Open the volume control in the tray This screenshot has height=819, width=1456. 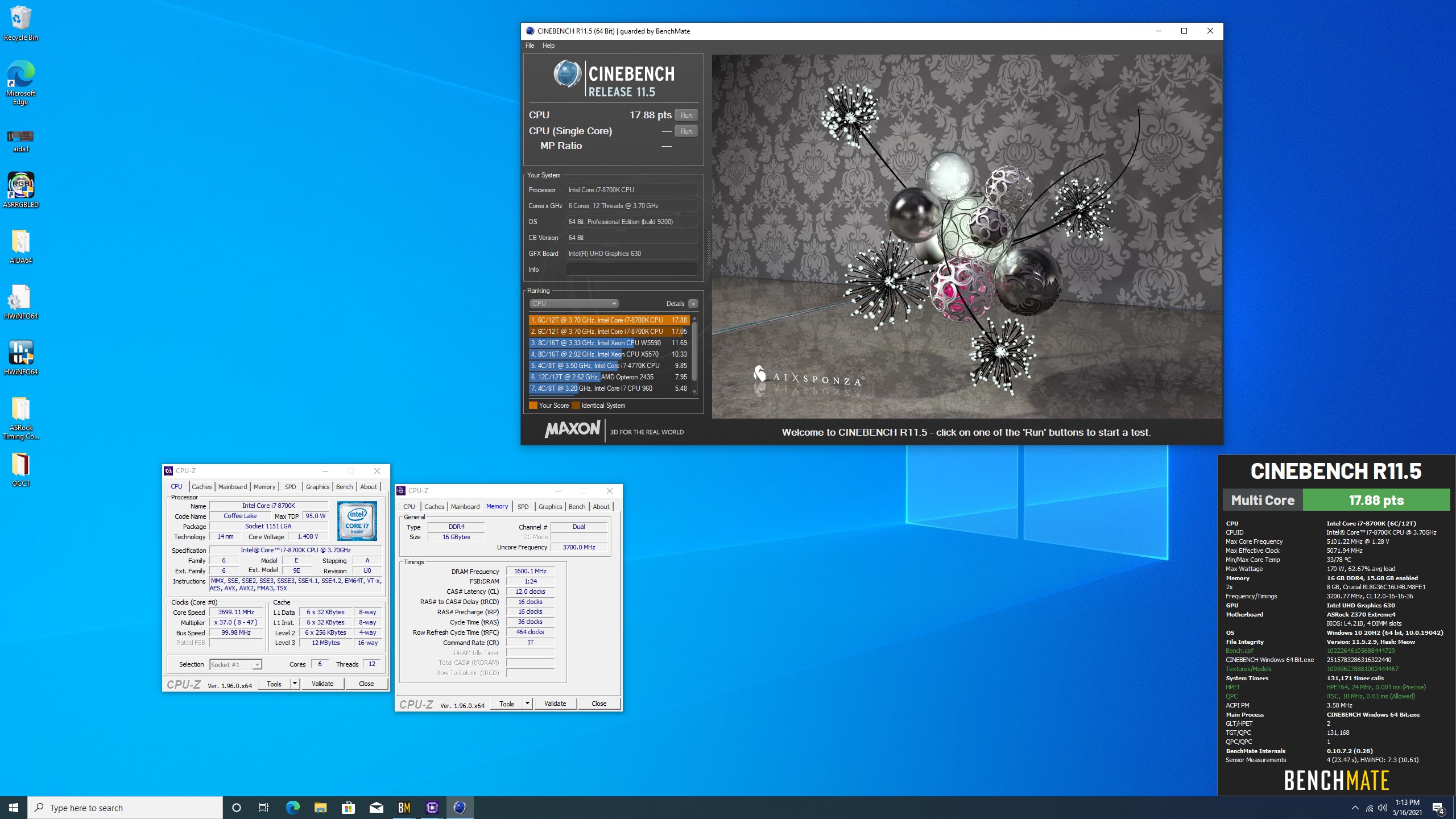[x=1383, y=808]
